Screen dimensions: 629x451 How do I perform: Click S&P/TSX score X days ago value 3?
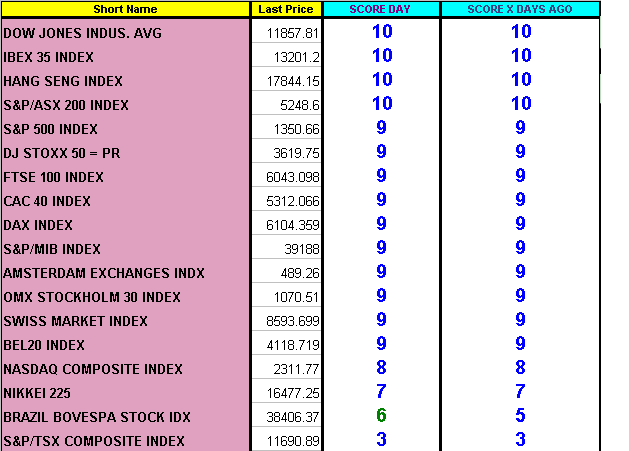[x=520, y=439]
